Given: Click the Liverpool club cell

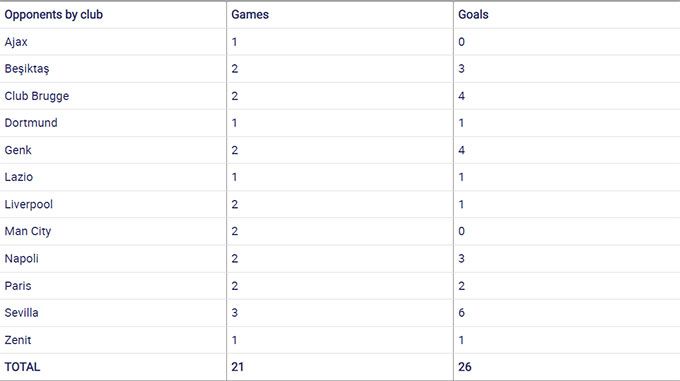Looking at the screenshot, I should pos(29,205).
